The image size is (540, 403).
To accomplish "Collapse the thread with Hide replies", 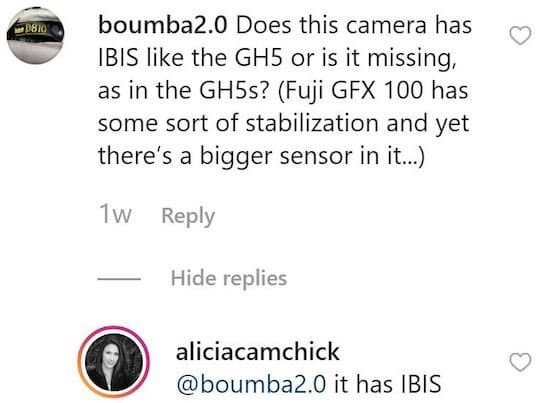I will 229,278.
